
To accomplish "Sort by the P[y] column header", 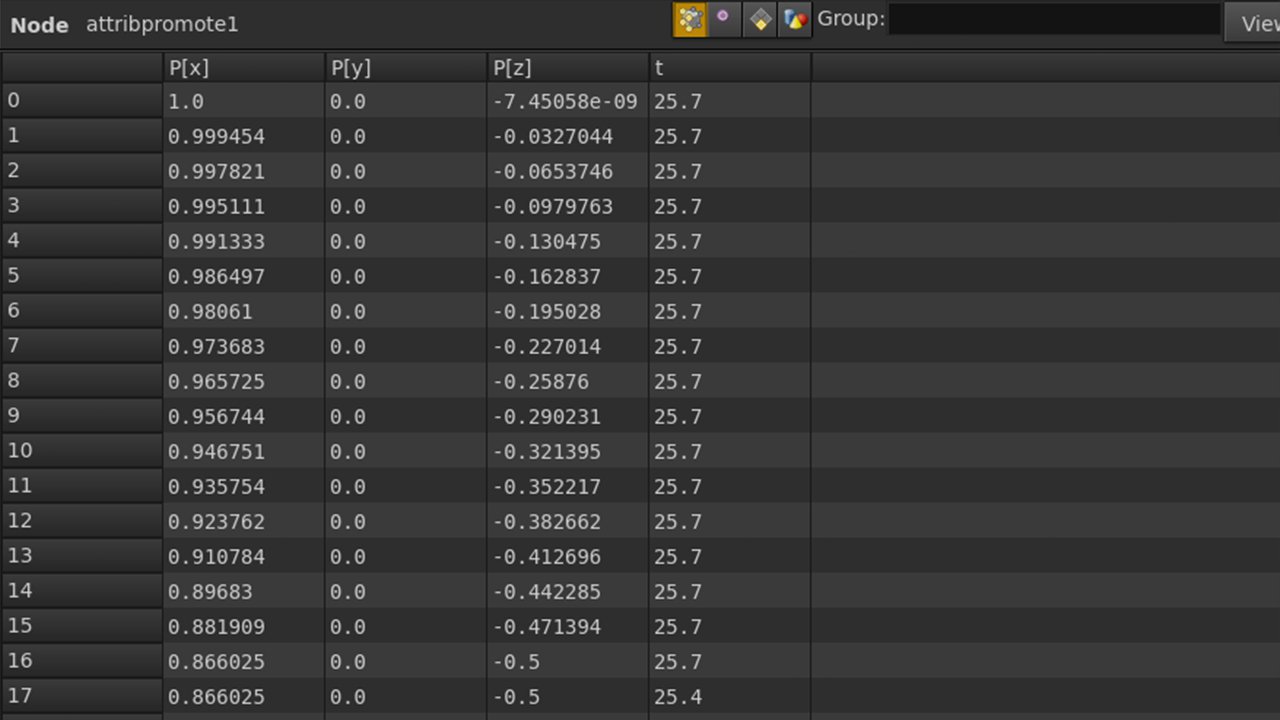I will pyautogui.click(x=405, y=68).
